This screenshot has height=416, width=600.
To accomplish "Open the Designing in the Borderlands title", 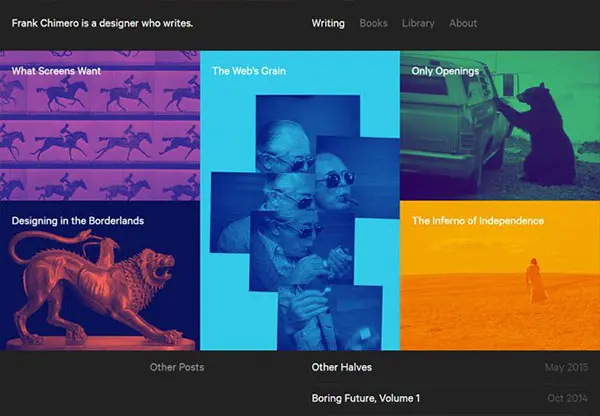I will (x=78, y=221).
